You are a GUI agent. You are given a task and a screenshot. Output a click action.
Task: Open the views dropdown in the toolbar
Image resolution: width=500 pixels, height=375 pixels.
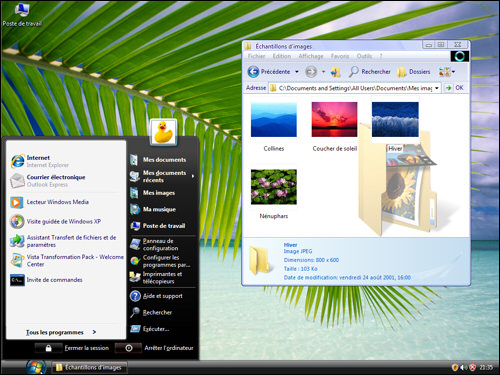click(447, 72)
